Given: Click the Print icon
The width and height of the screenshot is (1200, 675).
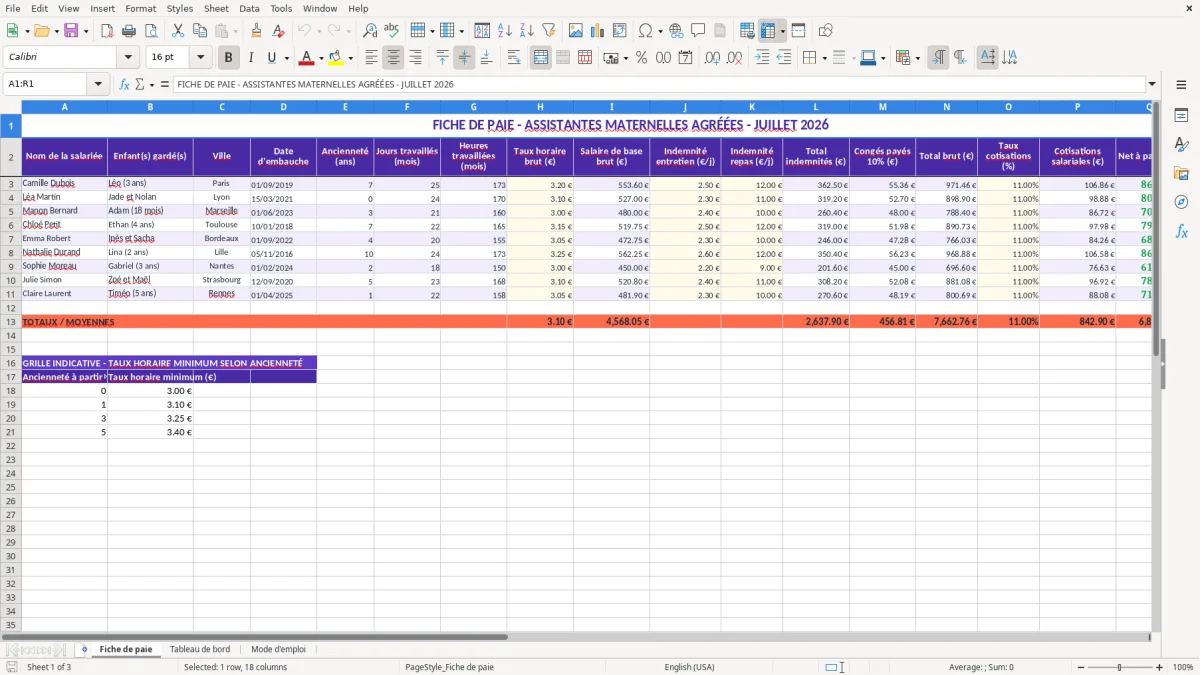Looking at the screenshot, I should click(x=129, y=31).
